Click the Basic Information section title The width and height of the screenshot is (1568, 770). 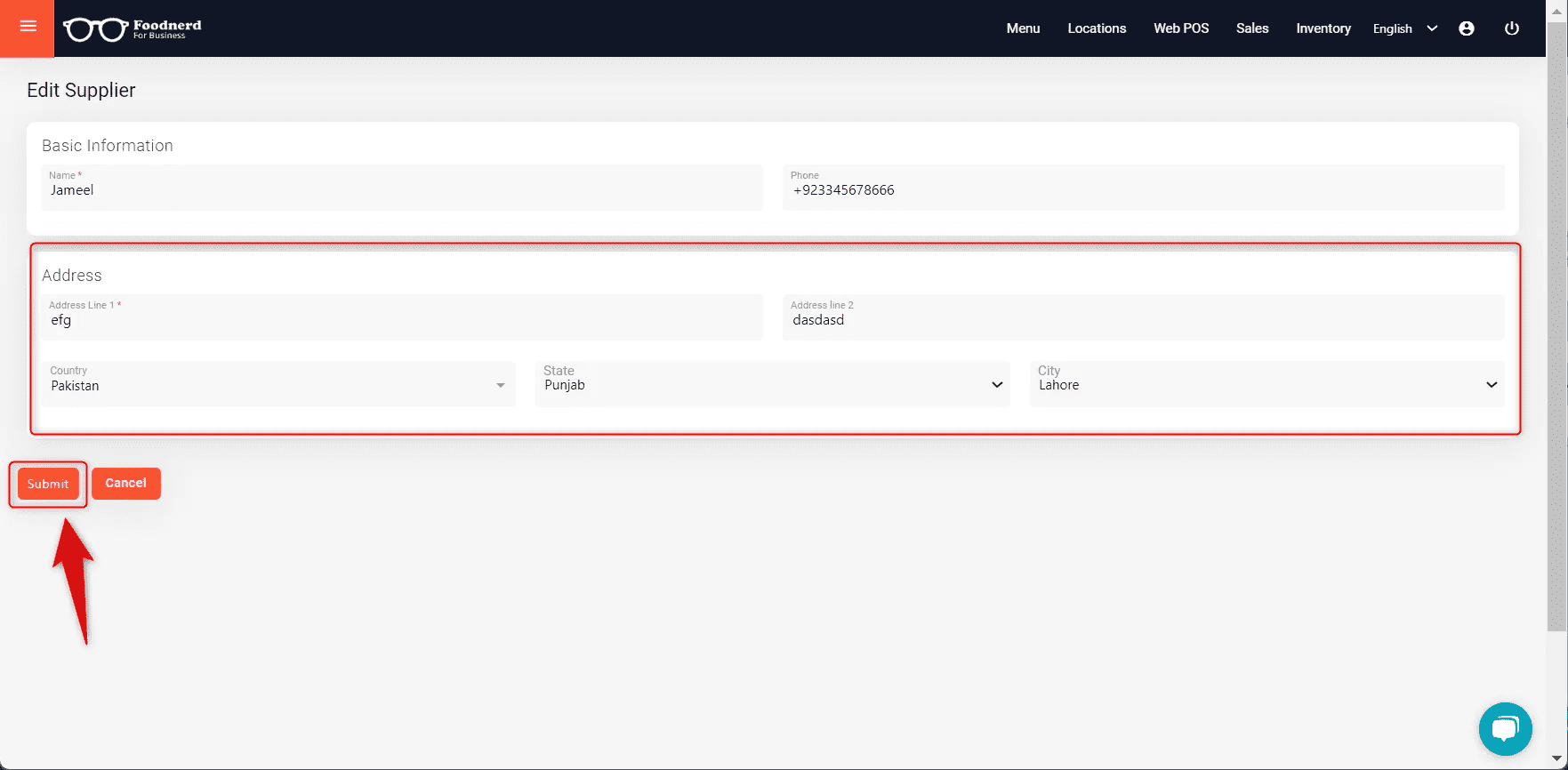click(x=108, y=146)
